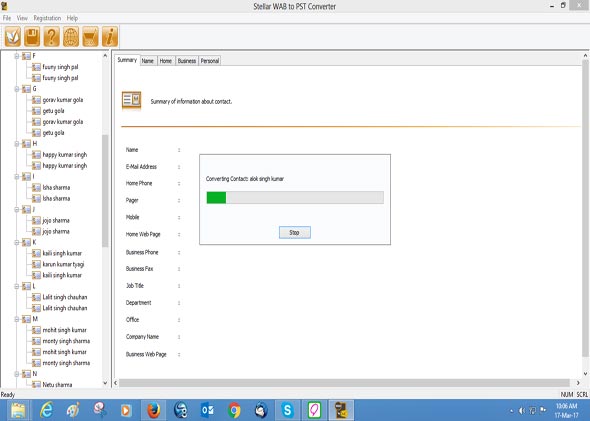Collapse the G group in contact tree

pos(17,89)
